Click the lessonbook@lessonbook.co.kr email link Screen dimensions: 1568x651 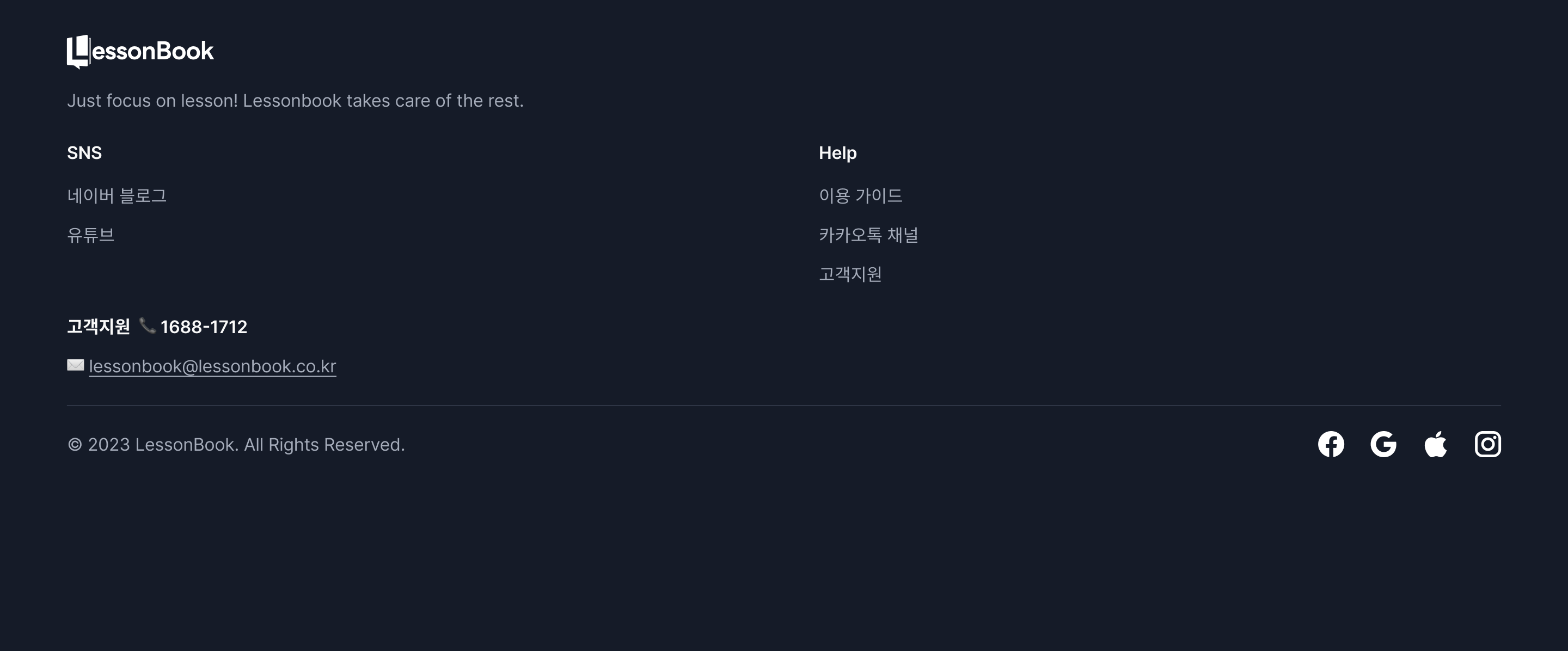212,366
